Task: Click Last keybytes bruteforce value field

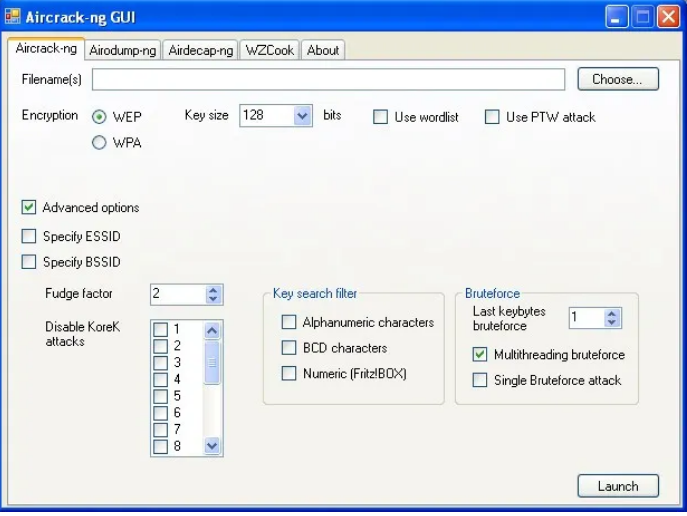Action: [x=586, y=318]
